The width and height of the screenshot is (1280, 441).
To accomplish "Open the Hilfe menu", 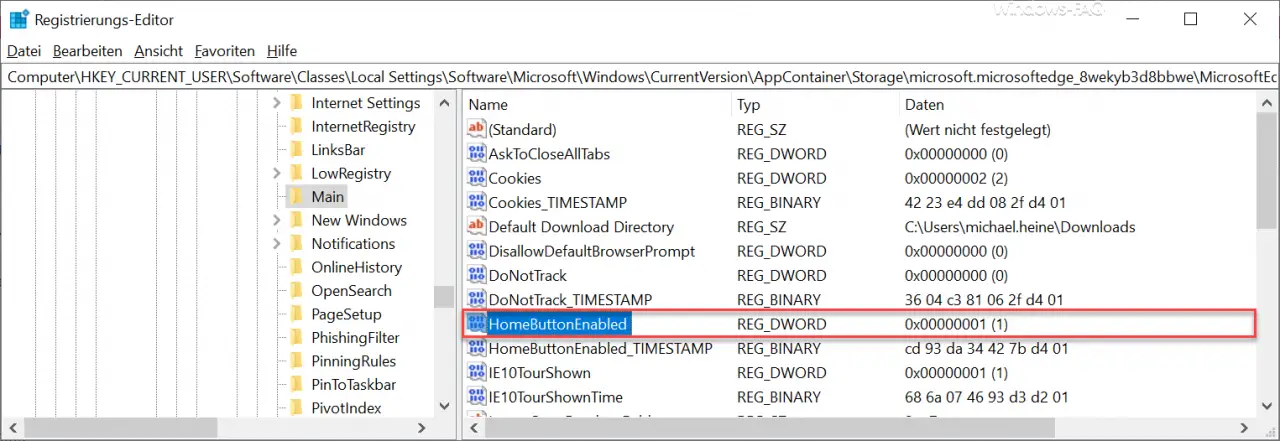I will click(282, 51).
